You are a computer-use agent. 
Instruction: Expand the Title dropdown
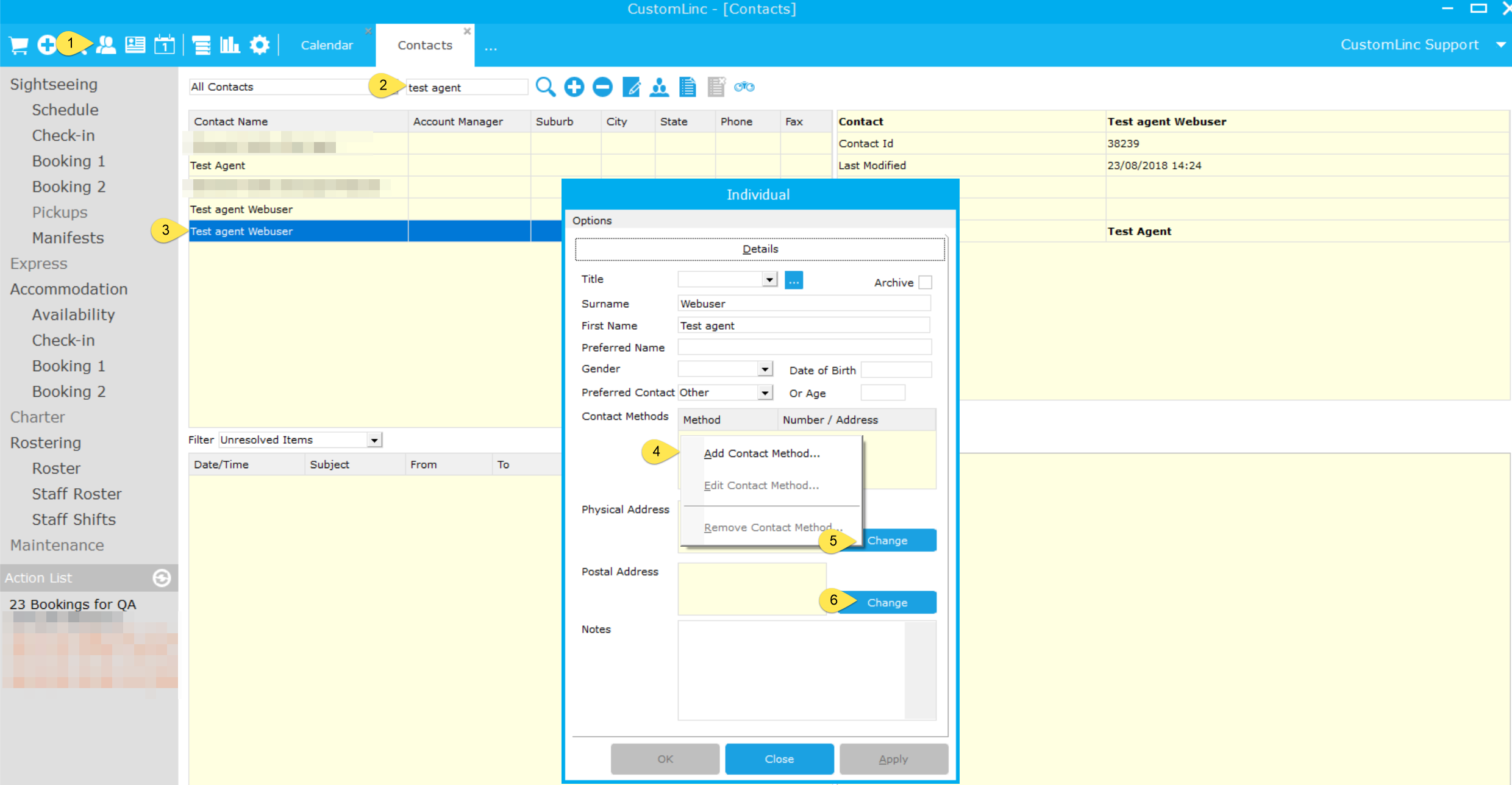tap(769, 280)
